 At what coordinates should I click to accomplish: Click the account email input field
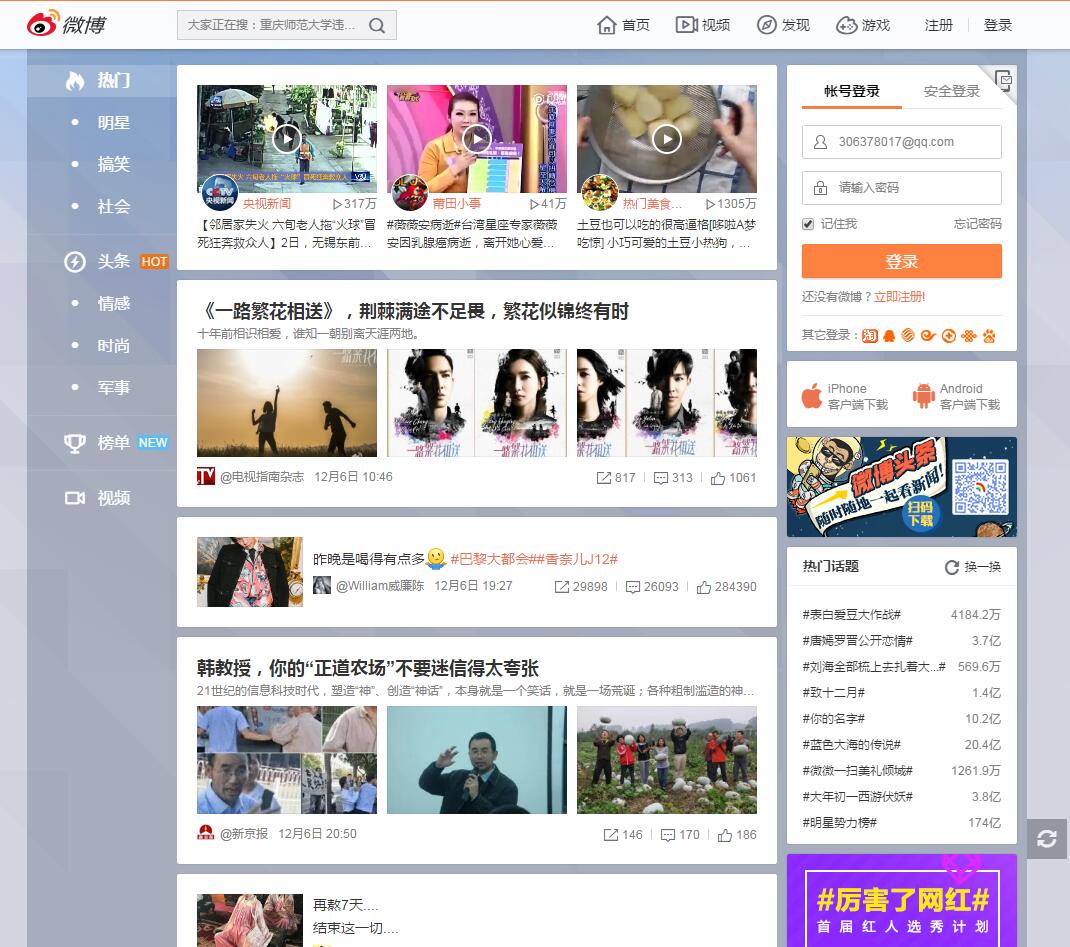[x=901, y=142]
